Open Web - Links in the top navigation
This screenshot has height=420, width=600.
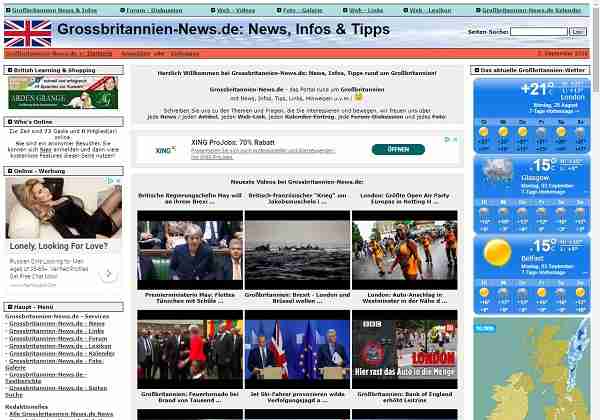[366, 10]
